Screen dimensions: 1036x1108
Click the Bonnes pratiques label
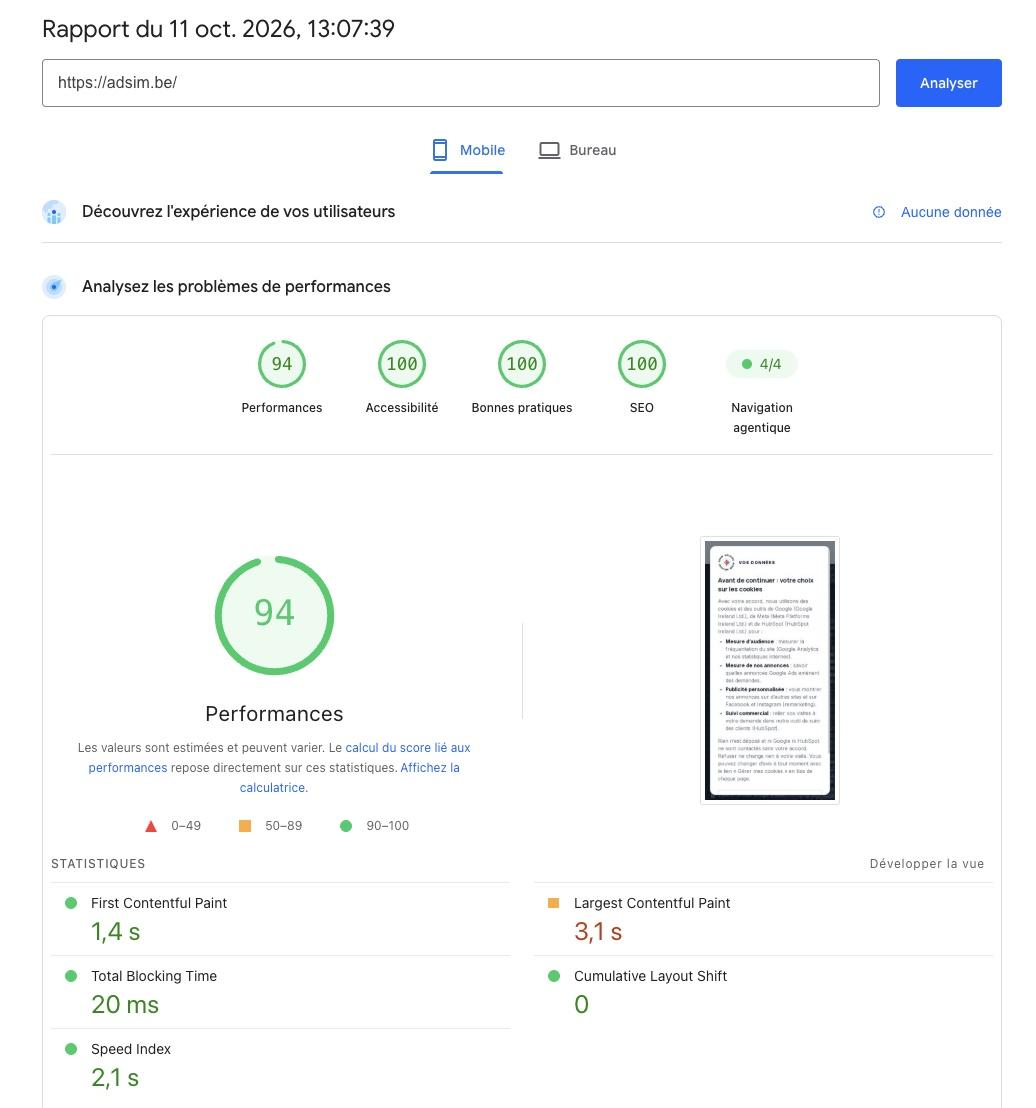(522, 408)
